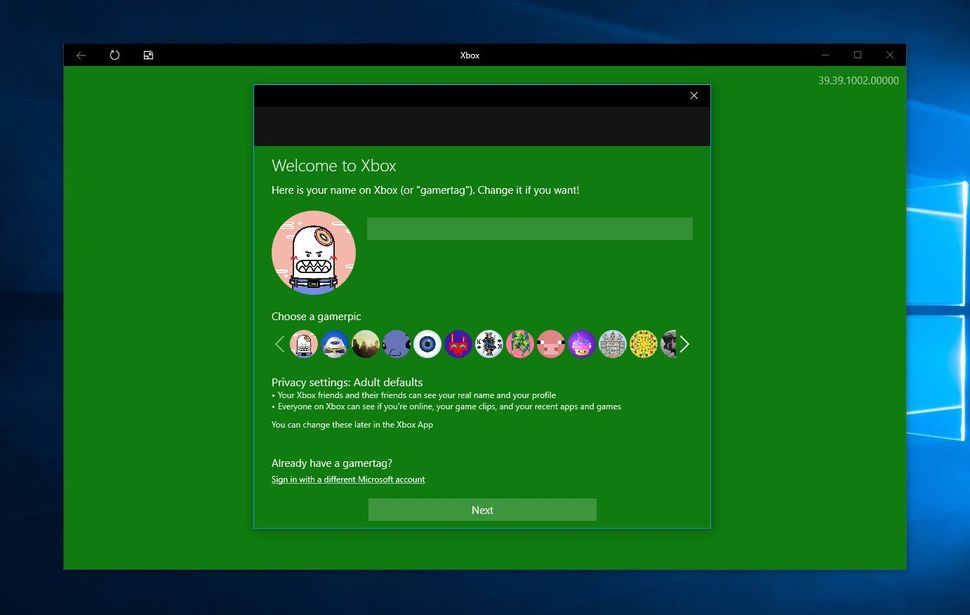Select the pink pig gamerpic
Image resolution: width=970 pixels, height=615 pixels.
550,344
